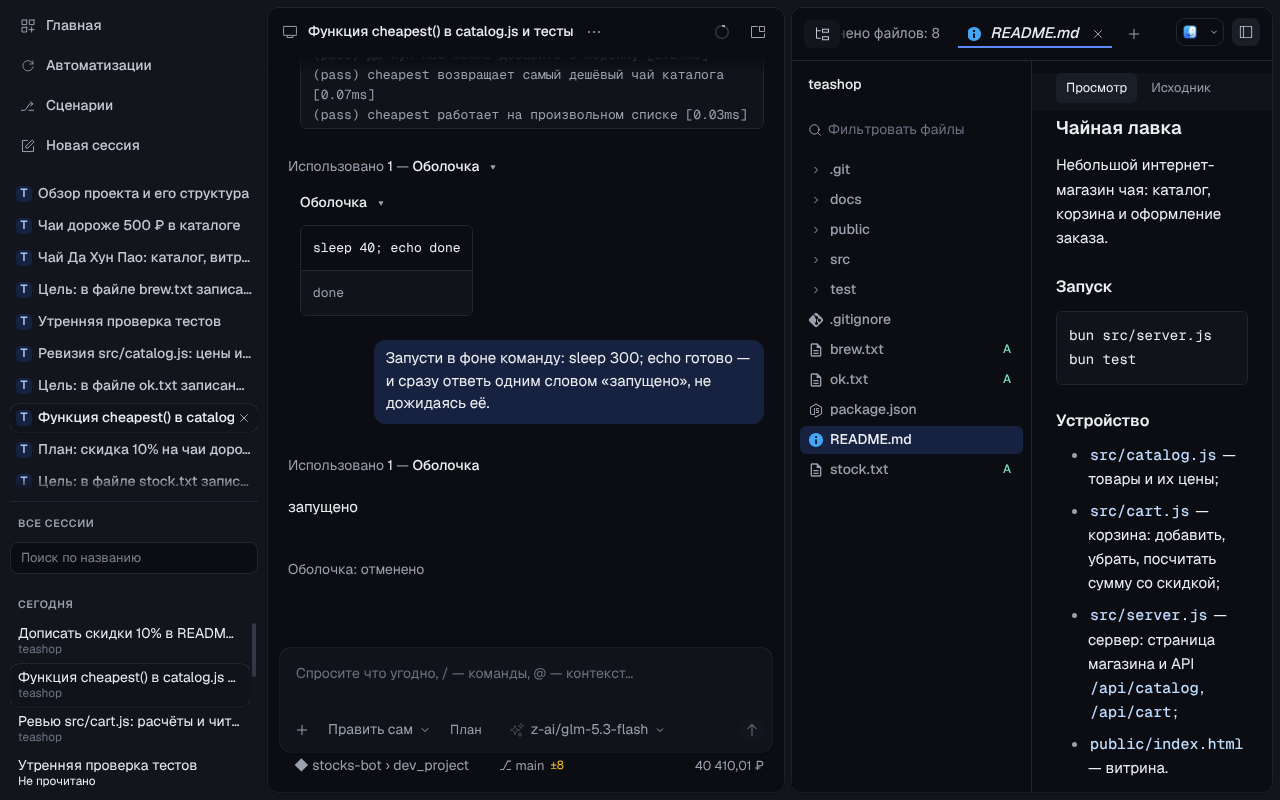1280x800 pixels.
Task: Close the Функция cheapest() pinned session
Action: (245, 417)
